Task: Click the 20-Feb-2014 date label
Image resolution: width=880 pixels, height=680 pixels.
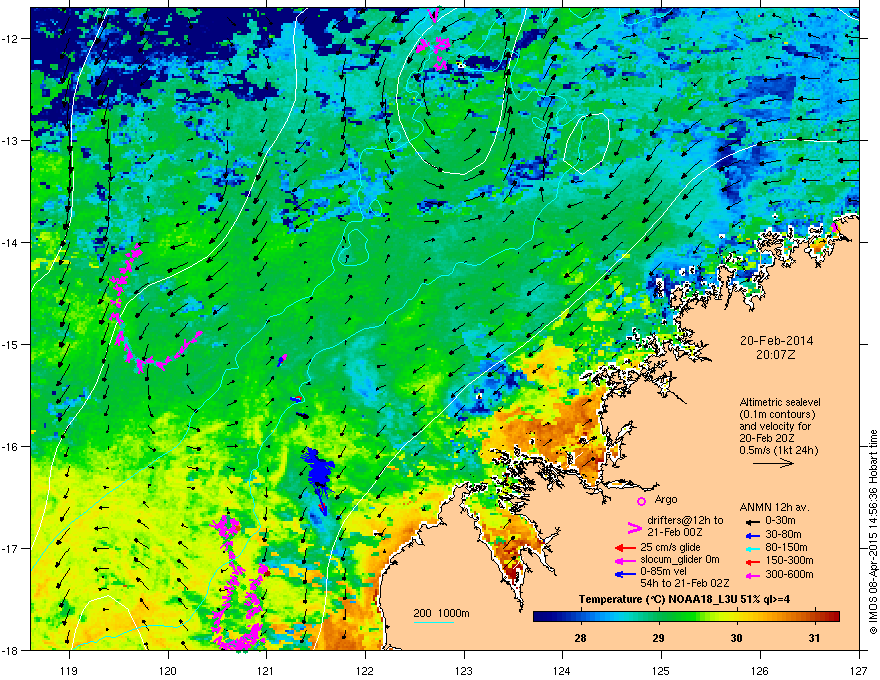Action: click(776, 341)
